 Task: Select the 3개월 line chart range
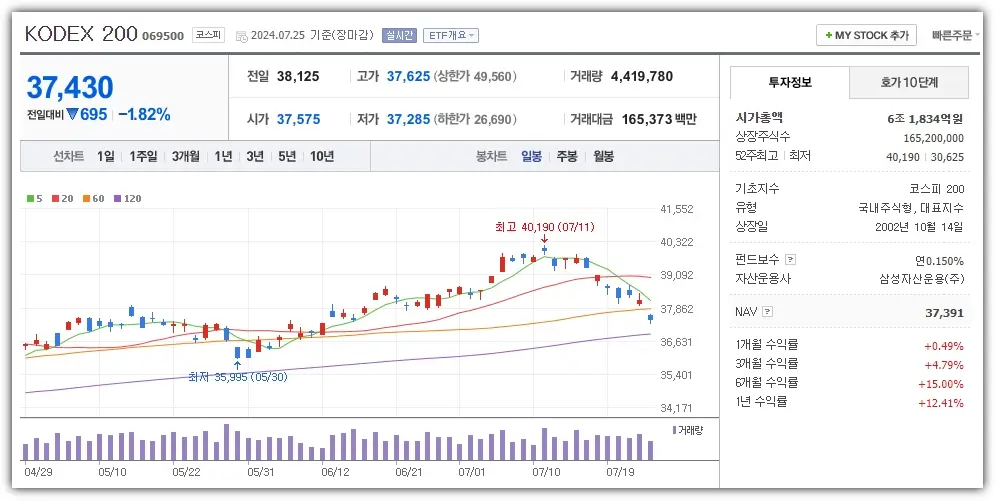[x=186, y=157]
